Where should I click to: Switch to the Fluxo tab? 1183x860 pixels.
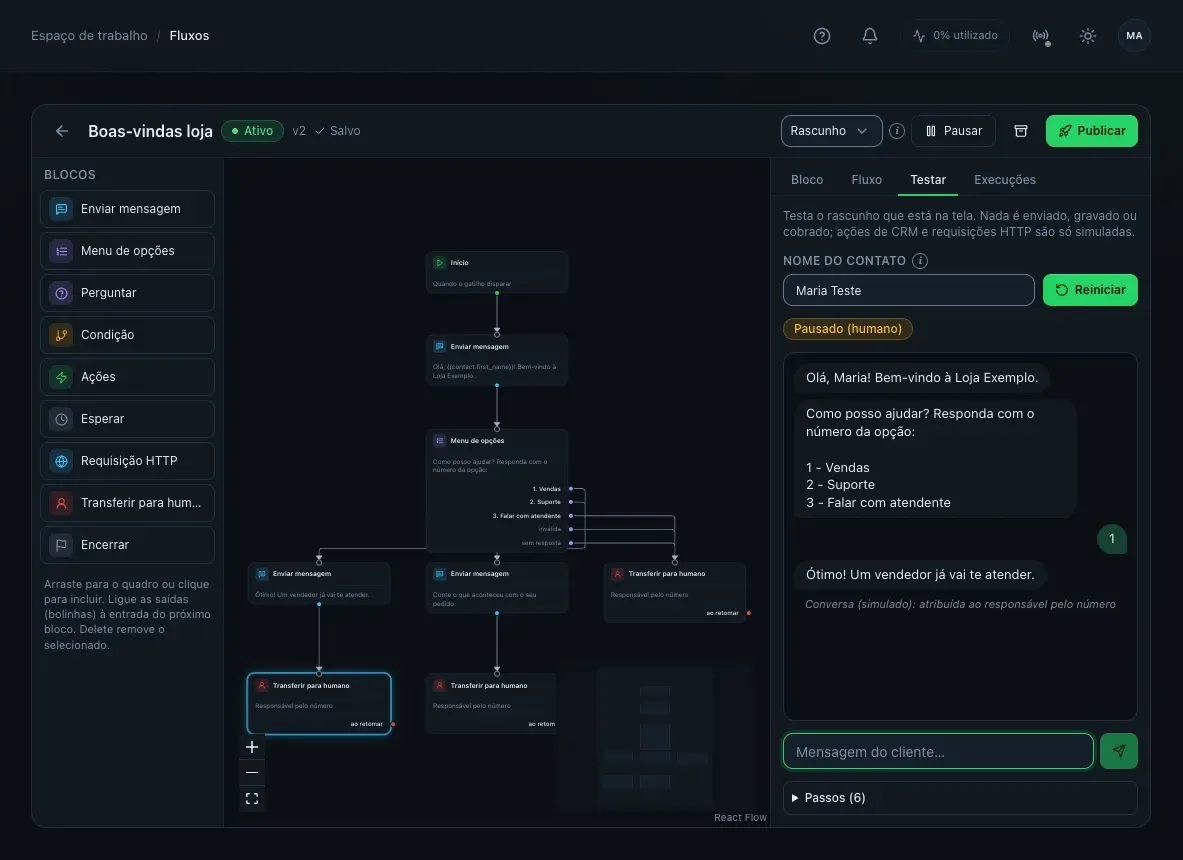tap(866, 180)
